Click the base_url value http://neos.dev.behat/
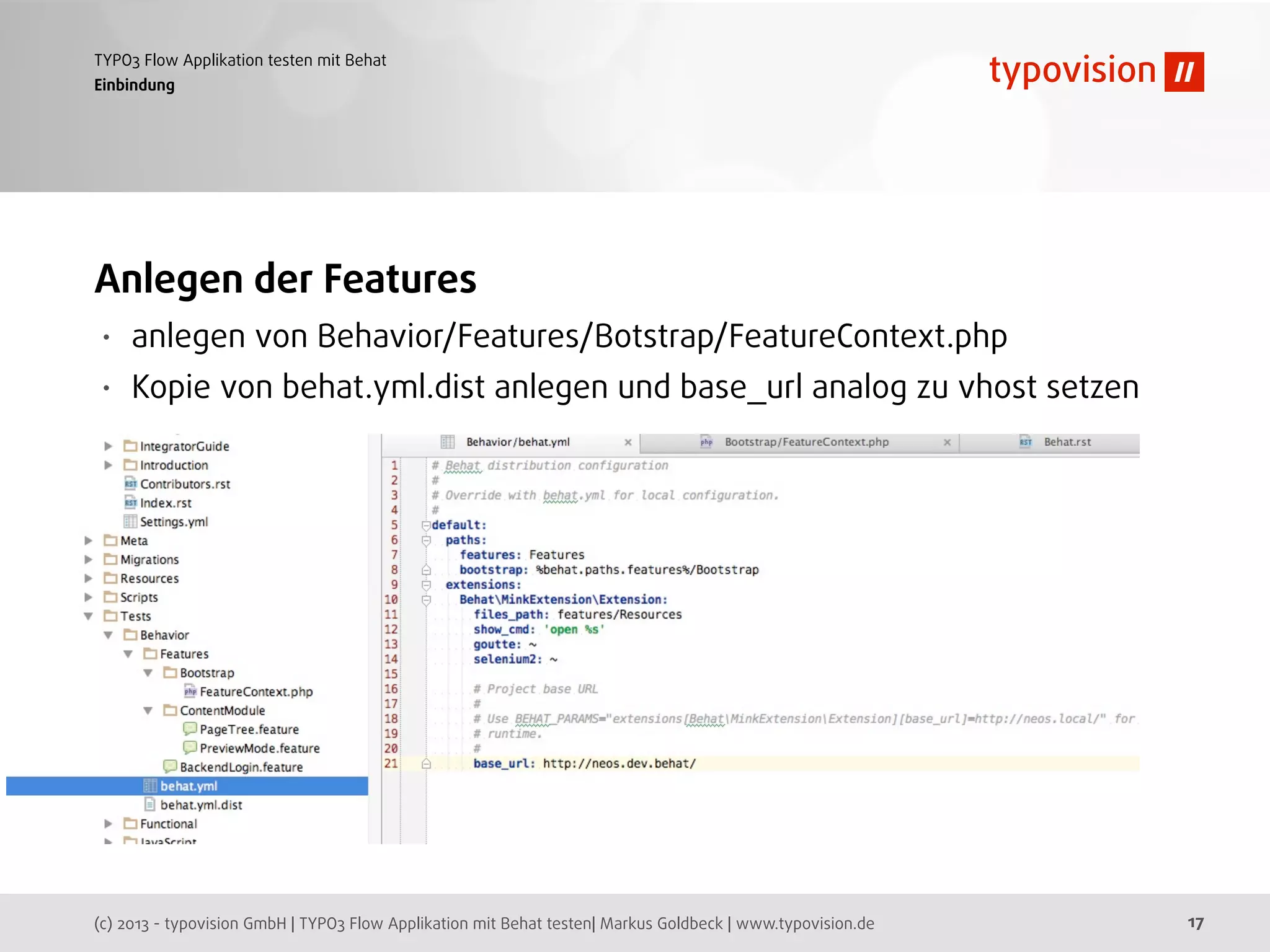Image resolution: width=1270 pixels, height=952 pixels. point(619,764)
